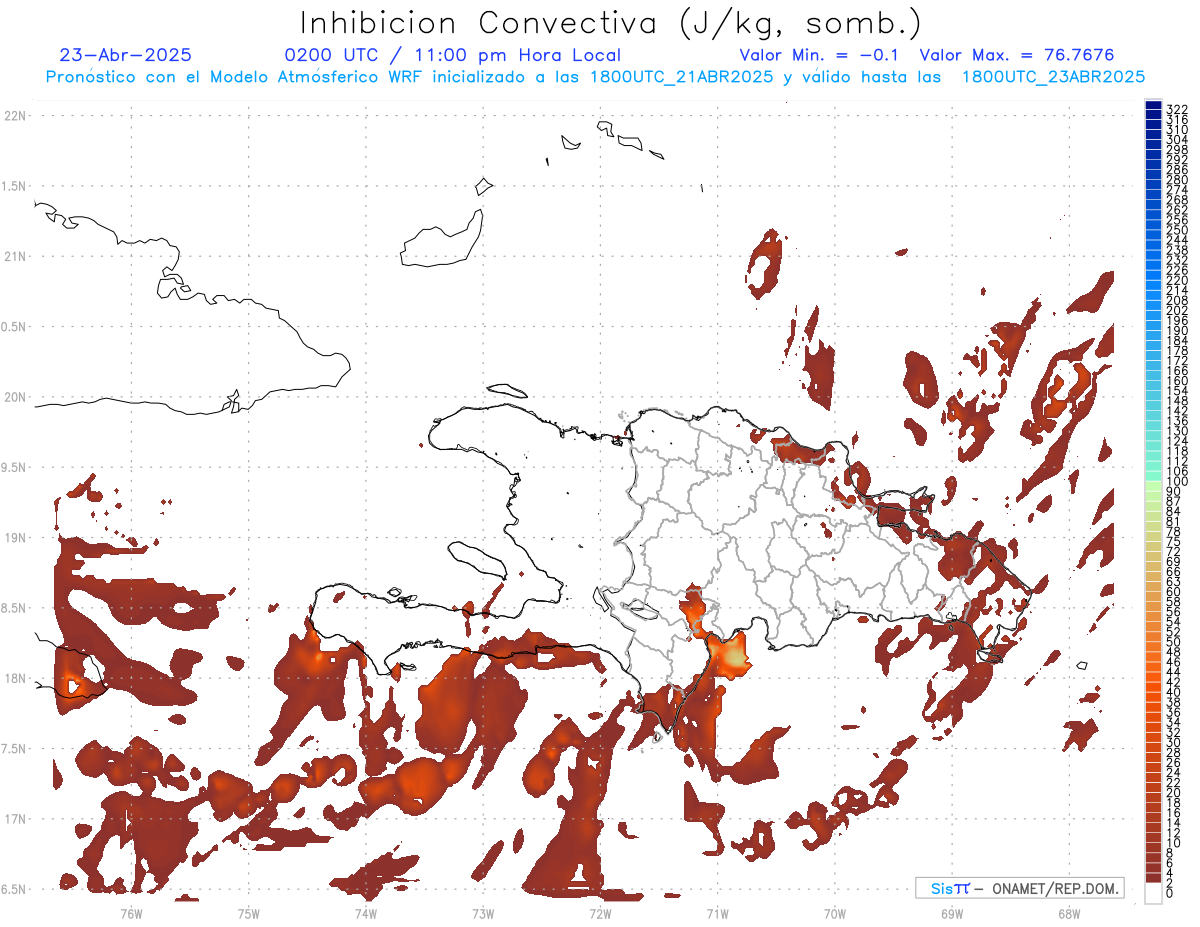
Task: Click the 'ONAMET/REP.DOM.' credit box
Action: click(x=1019, y=888)
